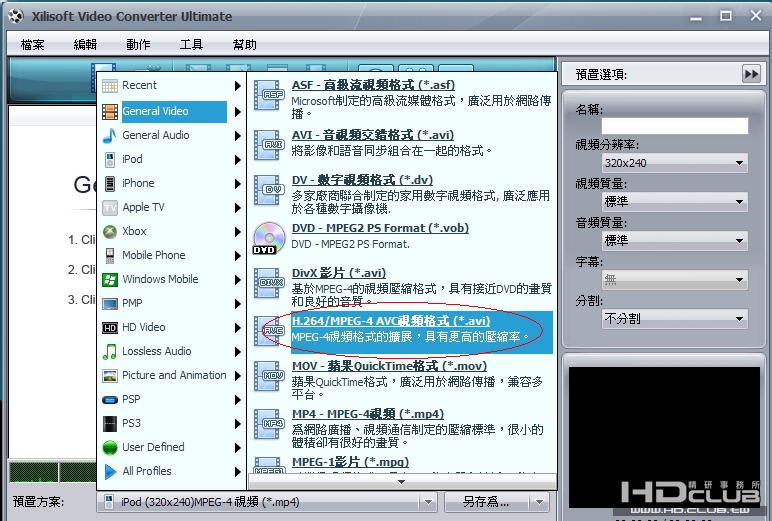Click the HD Video icon
Image resolution: width=772 pixels, height=521 pixels.
click(x=110, y=327)
